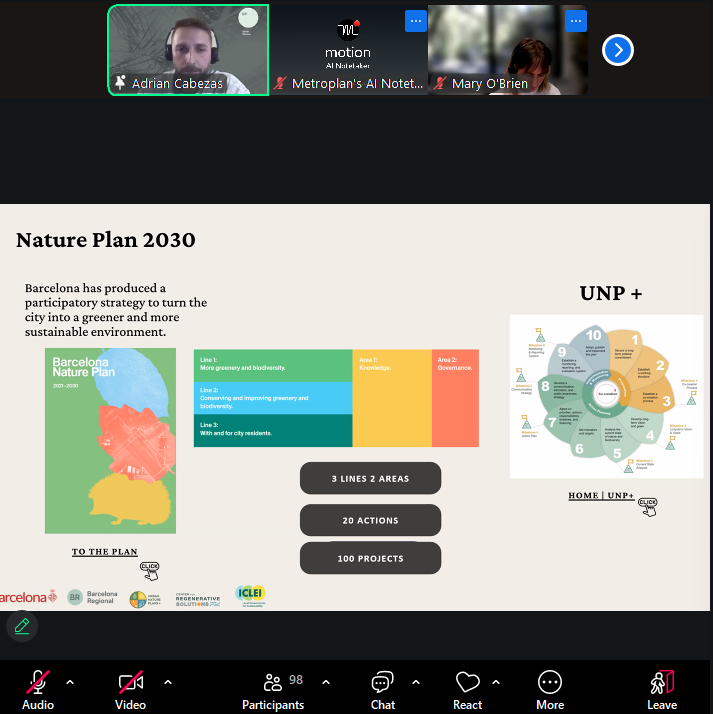Expand the Participants options chevron
Image resolution: width=713 pixels, height=714 pixels.
click(326, 682)
